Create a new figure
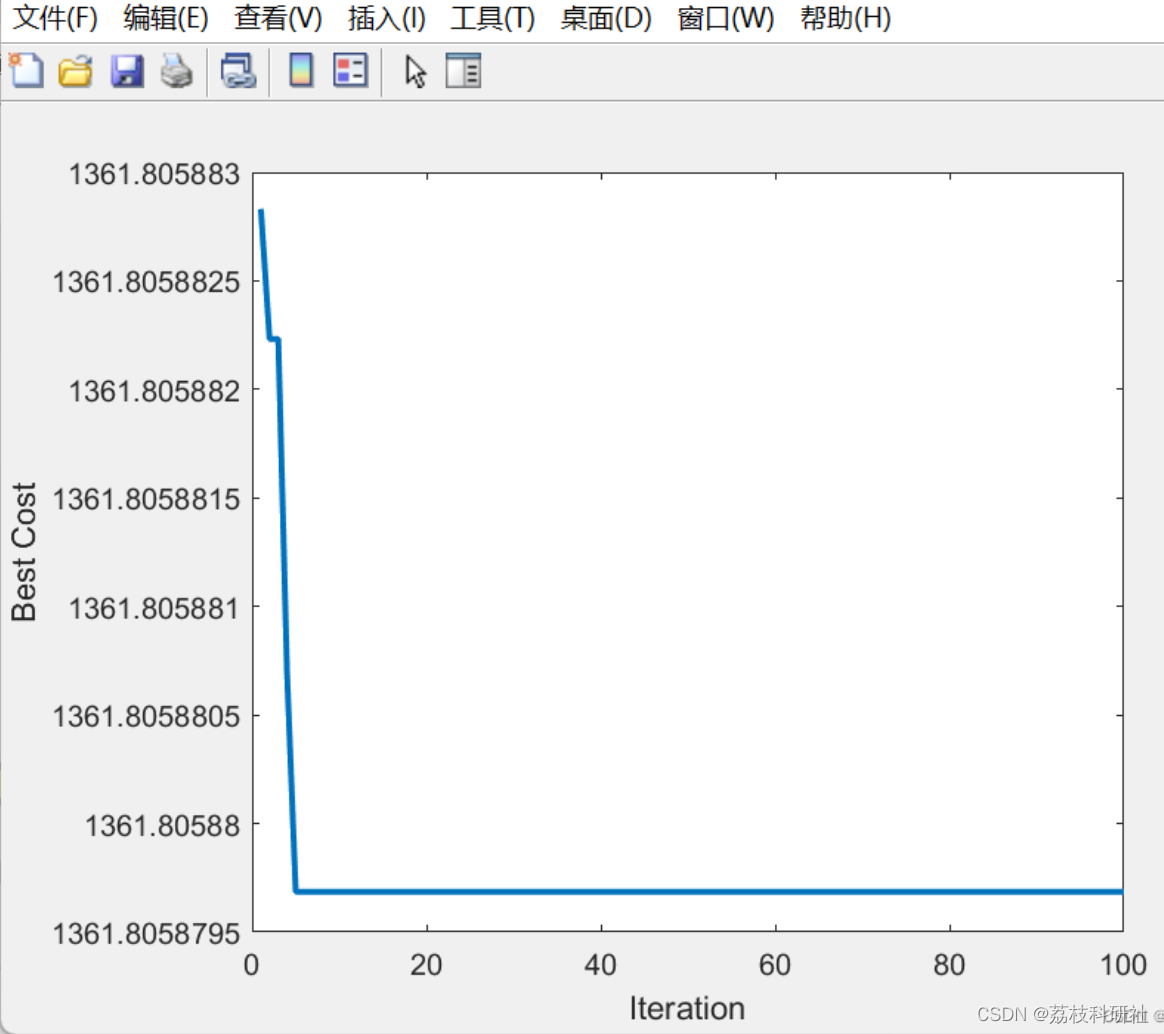Image resolution: width=1164 pixels, height=1034 pixels. 25,70
